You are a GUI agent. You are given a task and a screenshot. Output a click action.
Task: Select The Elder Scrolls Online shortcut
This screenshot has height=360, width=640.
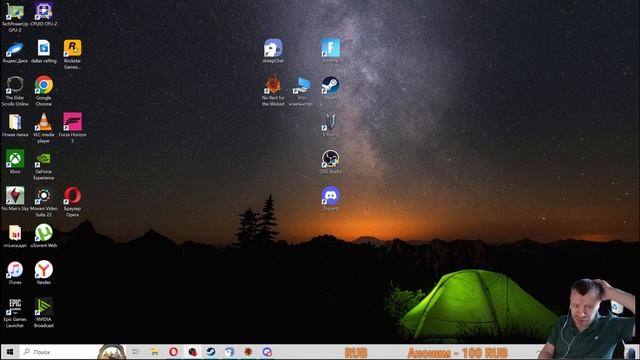15,91
